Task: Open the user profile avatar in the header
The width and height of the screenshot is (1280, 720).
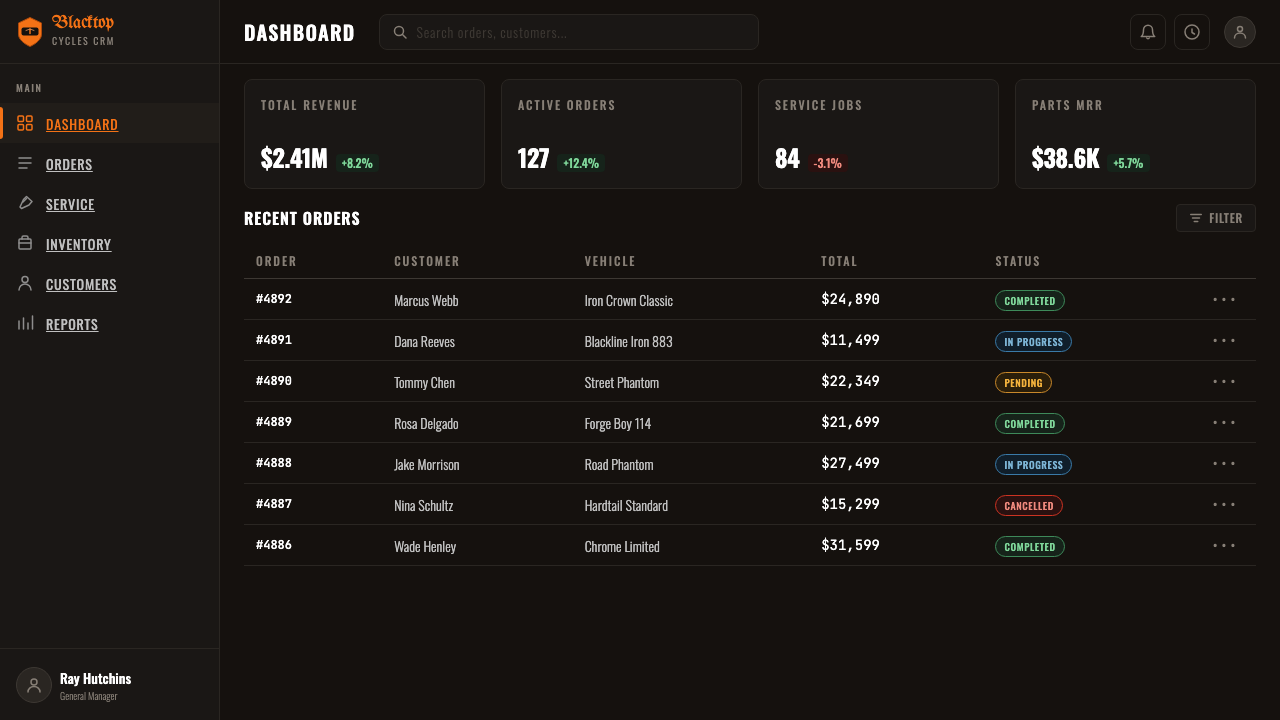Action: click(x=1240, y=32)
